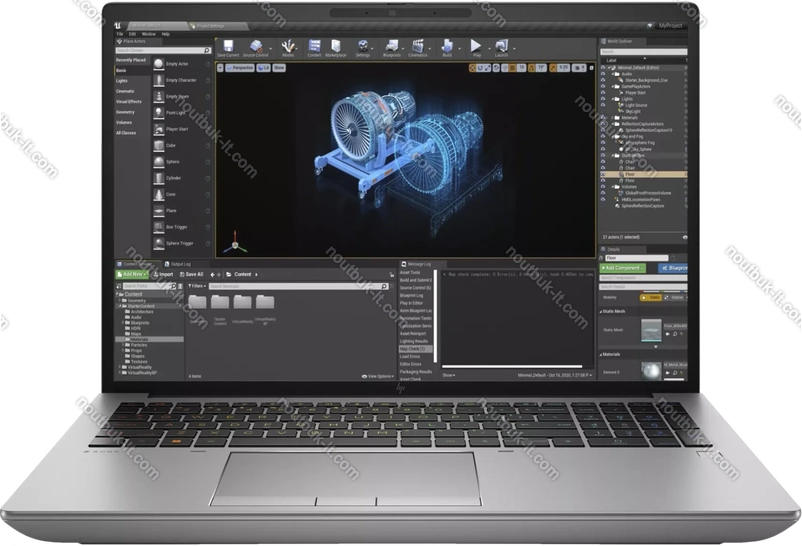Open the View Options dropdown
Viewport: 802px width, 546px height.
[x=379, y=376]
